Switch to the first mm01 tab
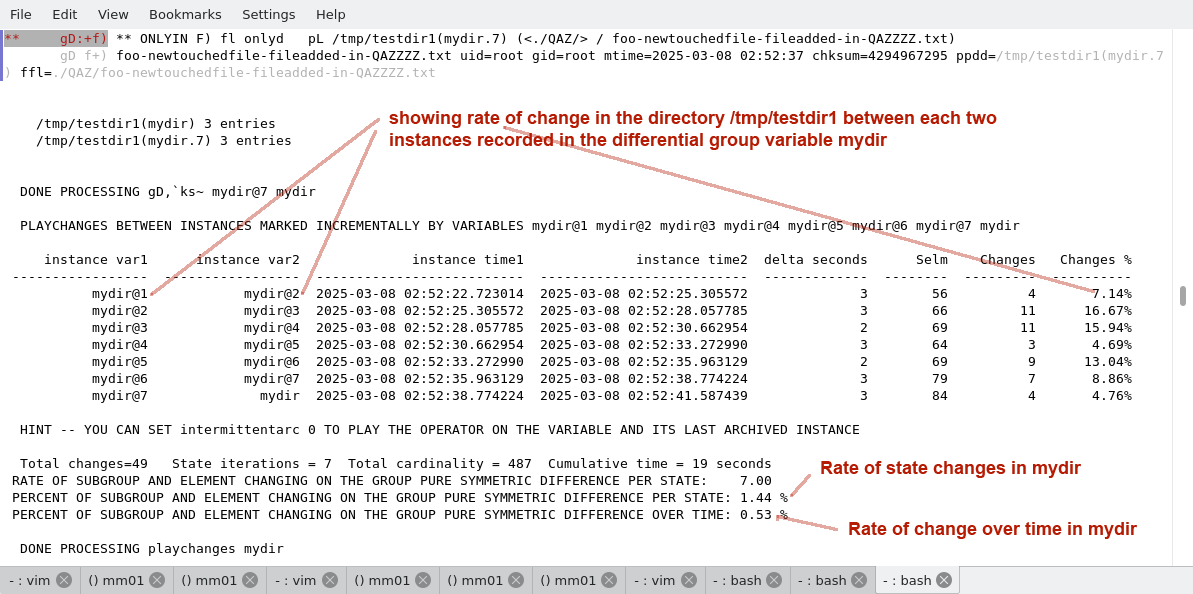 point(116,580)
